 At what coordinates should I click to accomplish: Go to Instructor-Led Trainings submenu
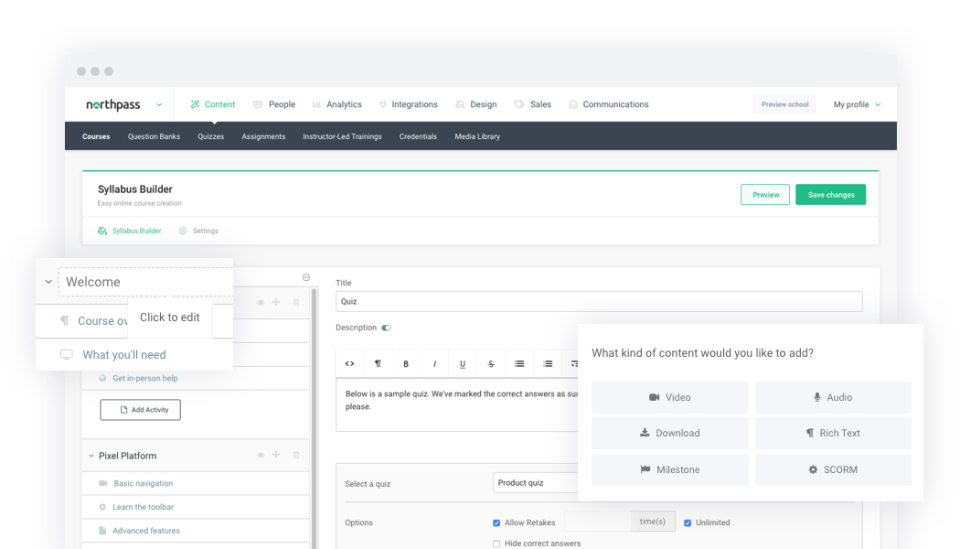point(342,136)
